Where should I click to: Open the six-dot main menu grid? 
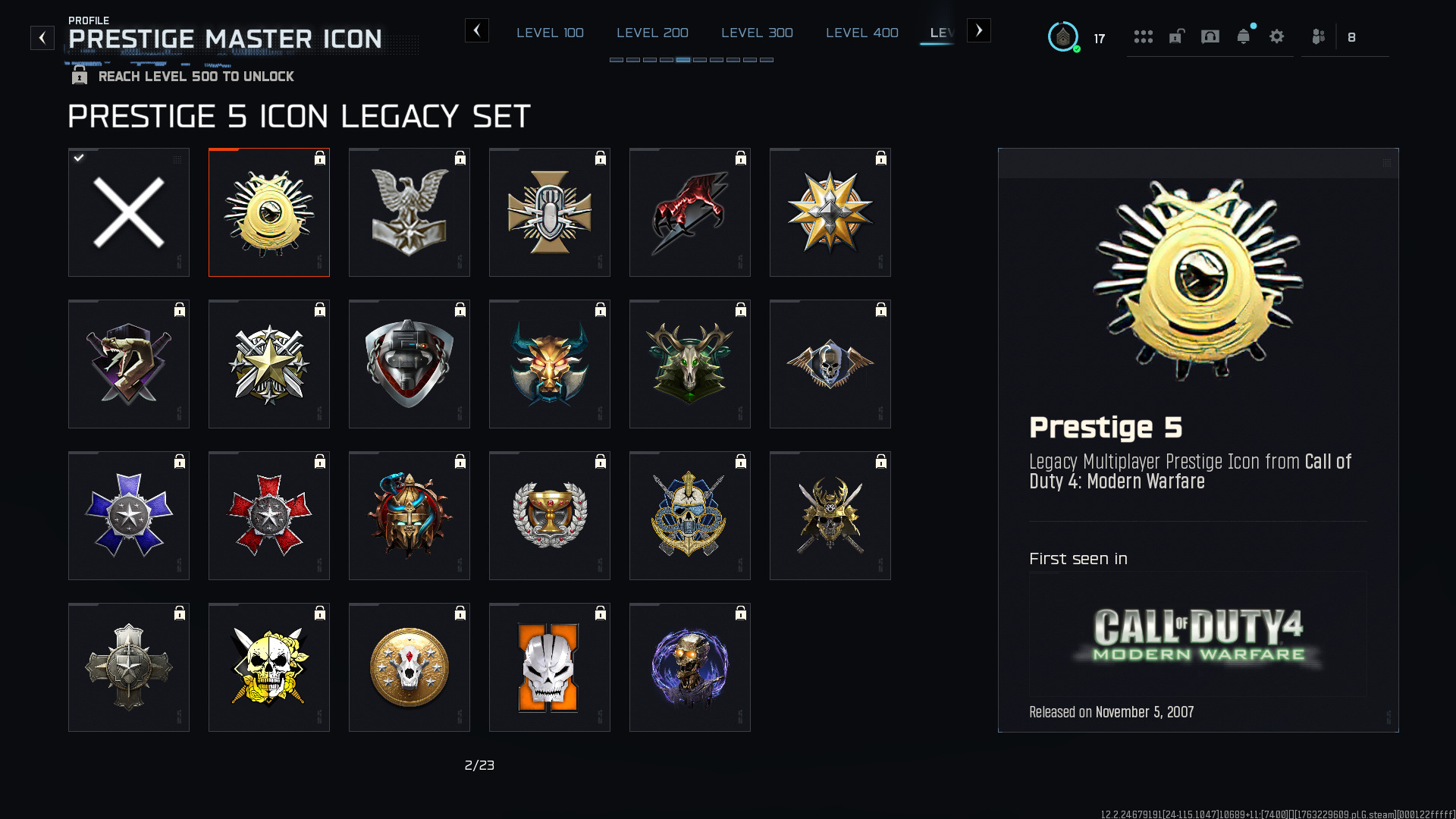pyautogui.click(x=1143, y=36)
